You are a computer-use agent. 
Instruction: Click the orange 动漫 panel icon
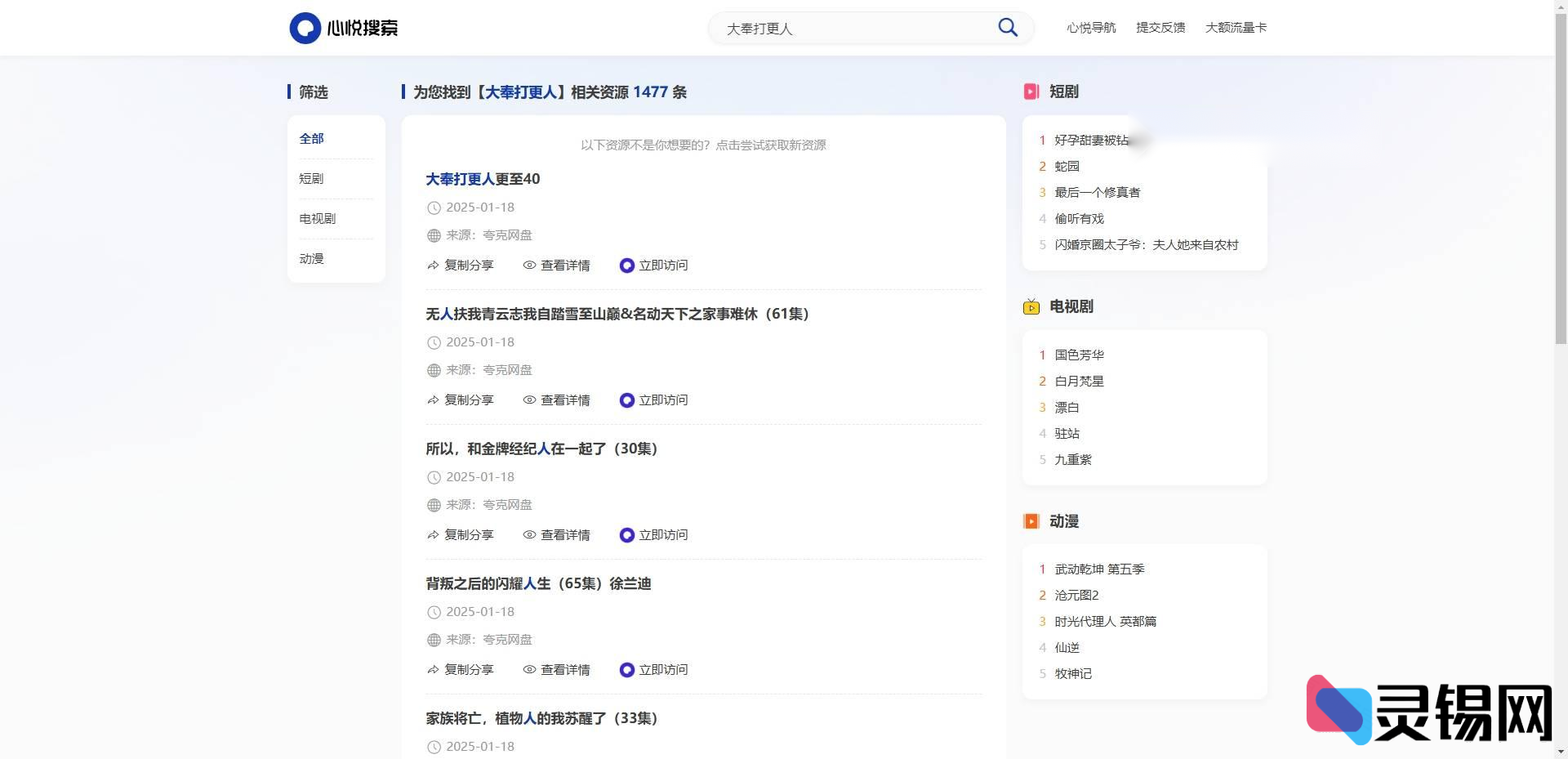[1031, 520]
